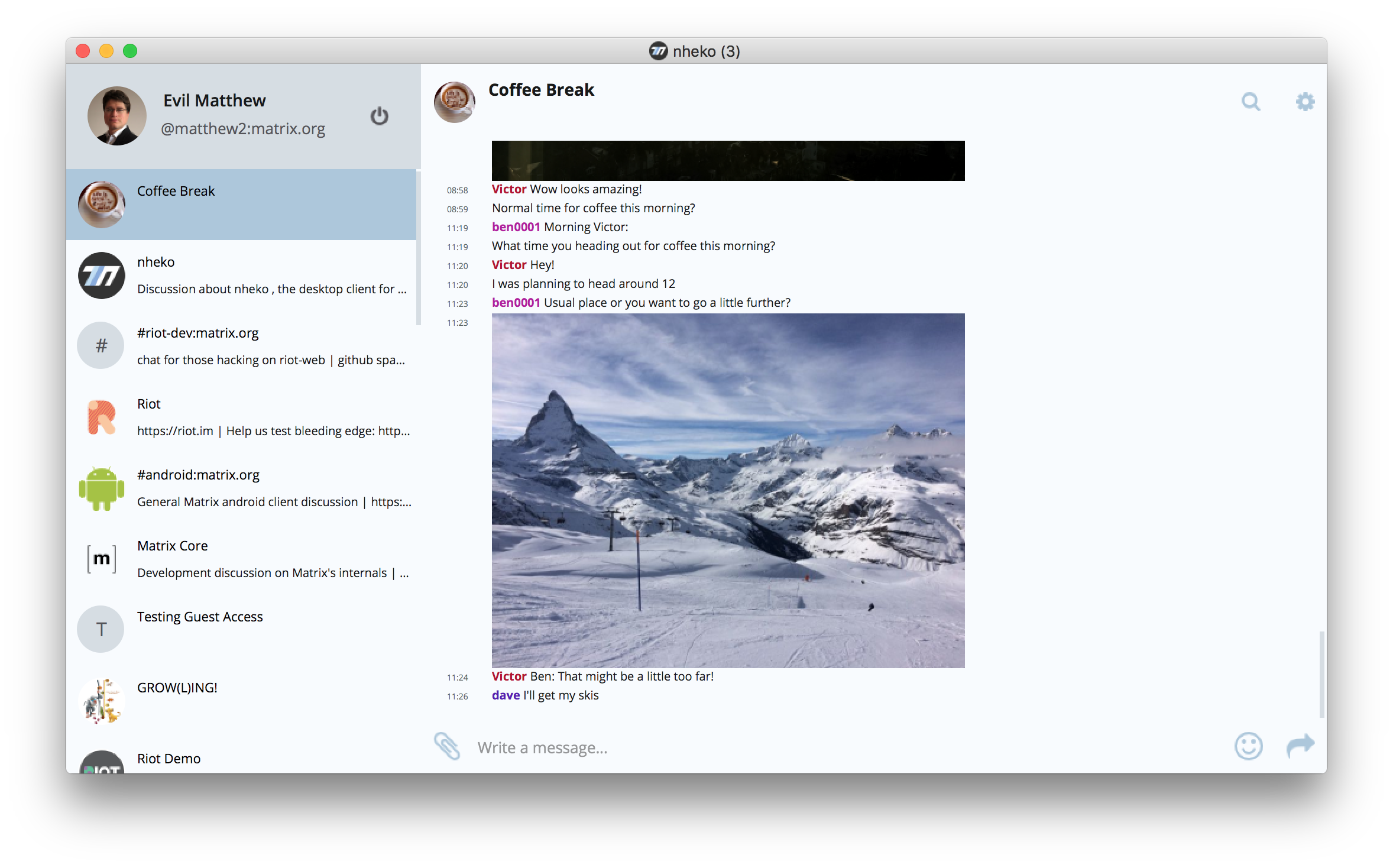Screen dimensions: 1393x868
Task: Open the snowy mountain image
Action: 728,491
